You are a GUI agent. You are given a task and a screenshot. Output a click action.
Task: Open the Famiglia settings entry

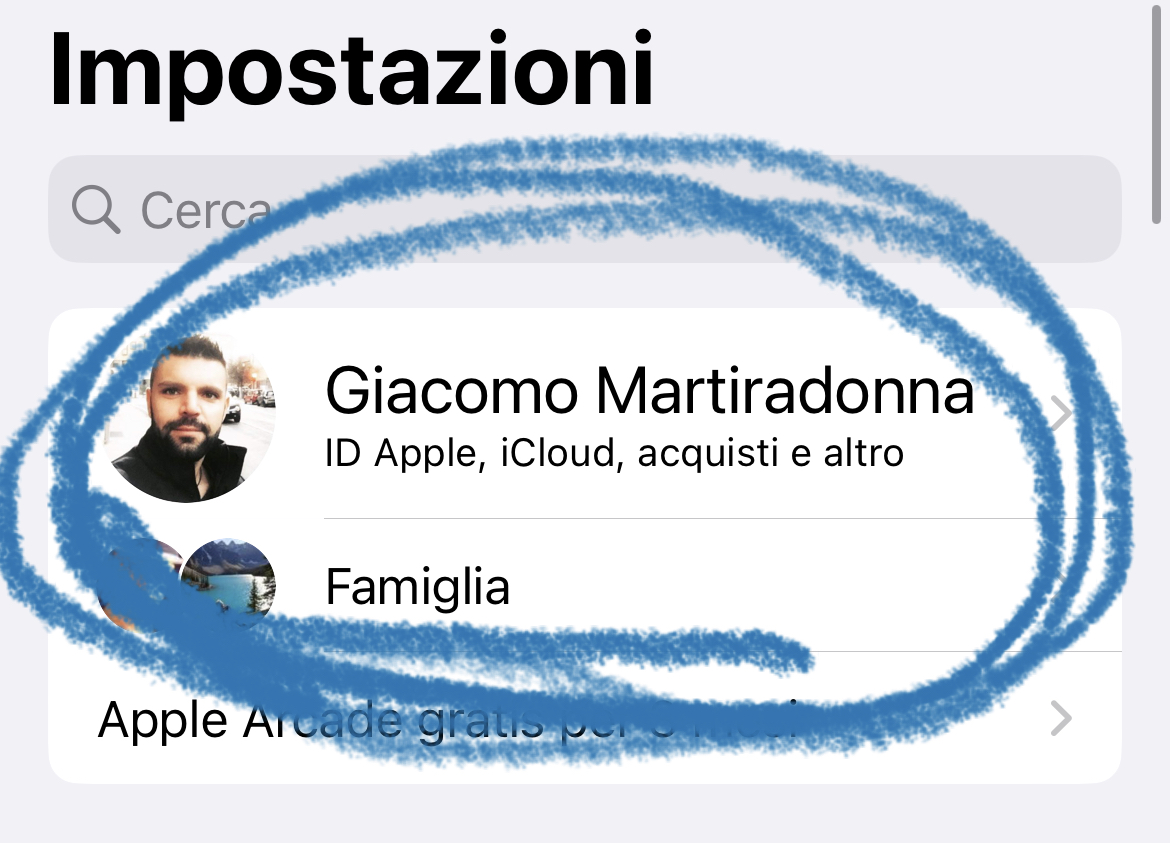(x=585, y=585)
